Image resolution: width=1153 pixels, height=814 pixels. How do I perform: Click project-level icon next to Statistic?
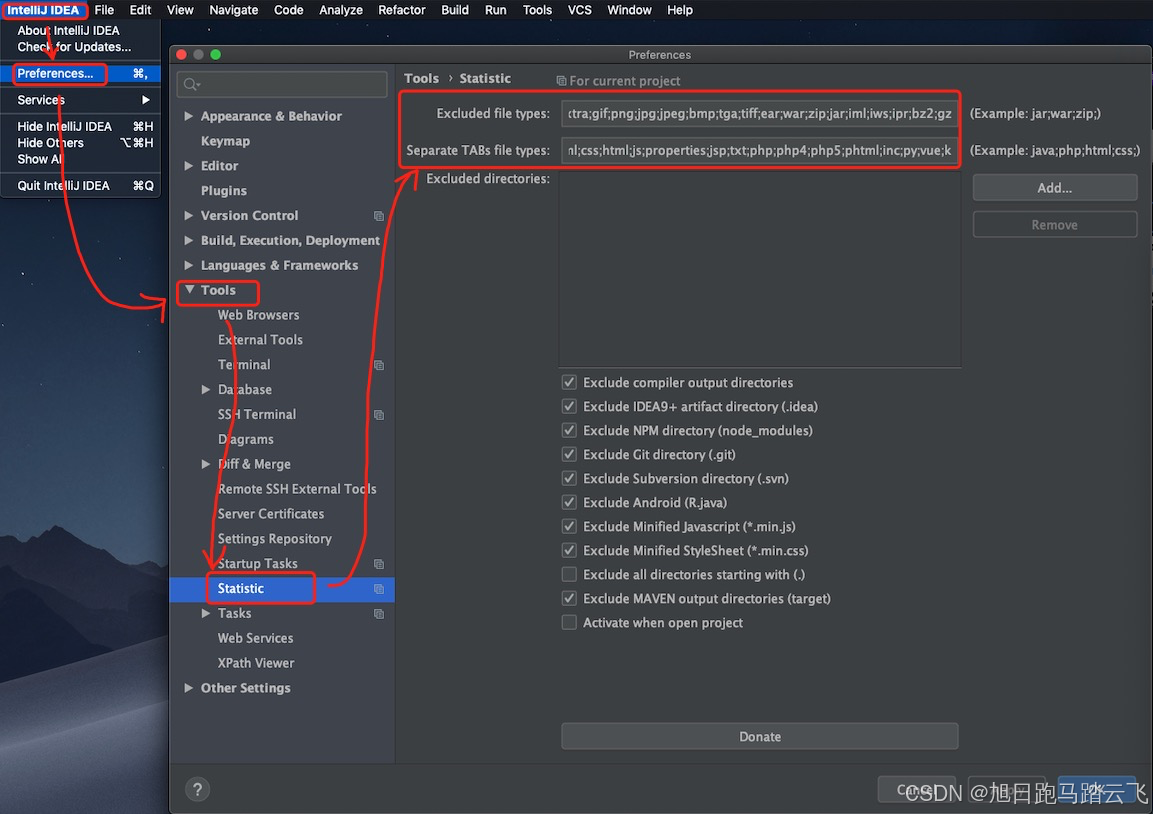click(379, 589)
